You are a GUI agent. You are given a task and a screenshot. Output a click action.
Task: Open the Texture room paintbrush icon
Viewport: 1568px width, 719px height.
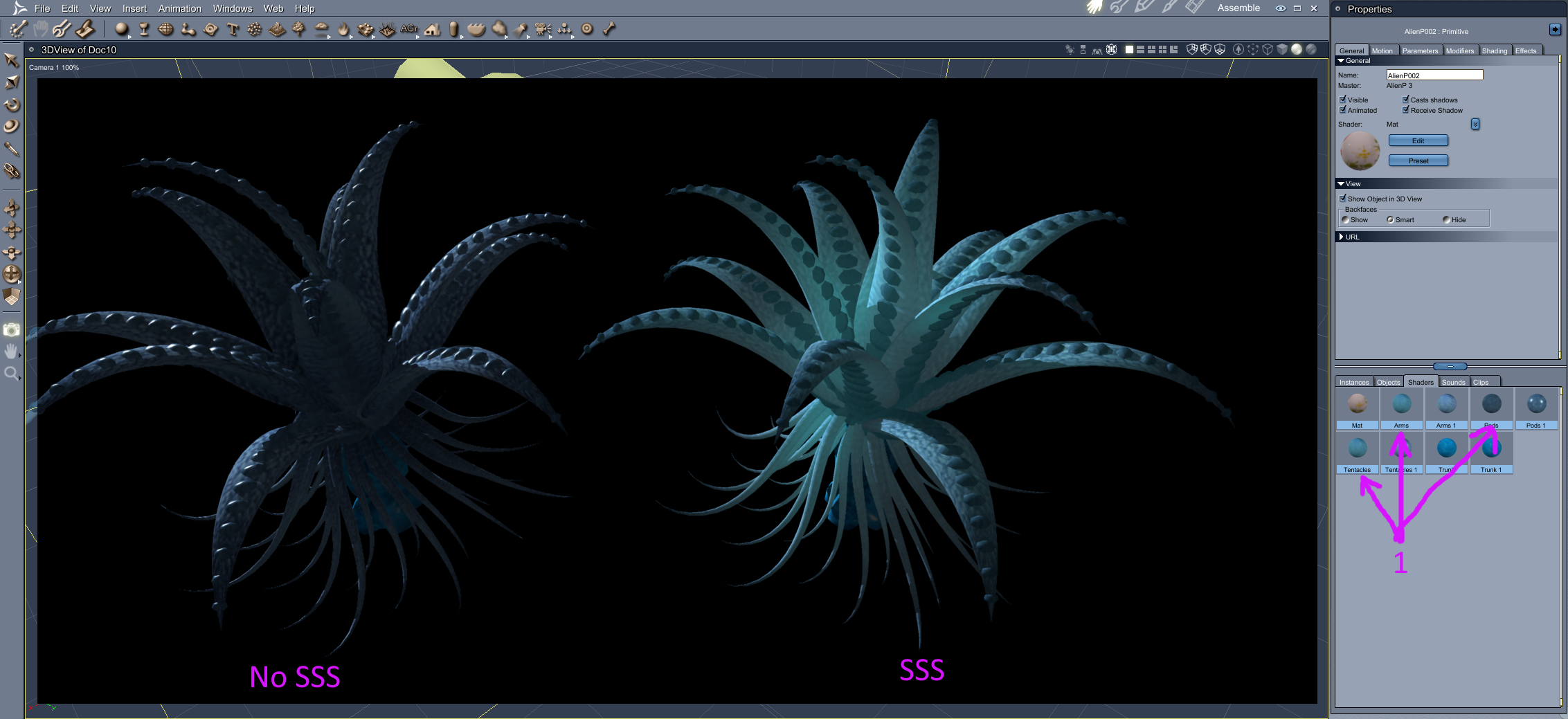(x=1169, y=8)
